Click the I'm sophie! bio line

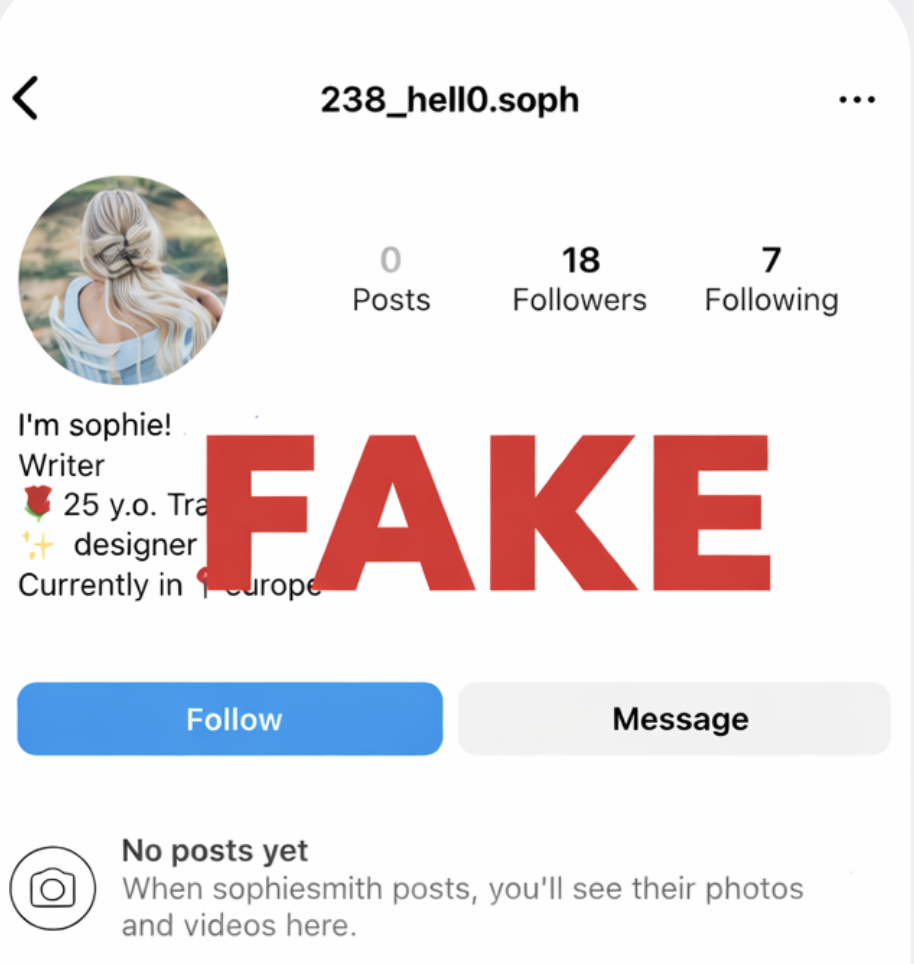[x=95, y=425]
